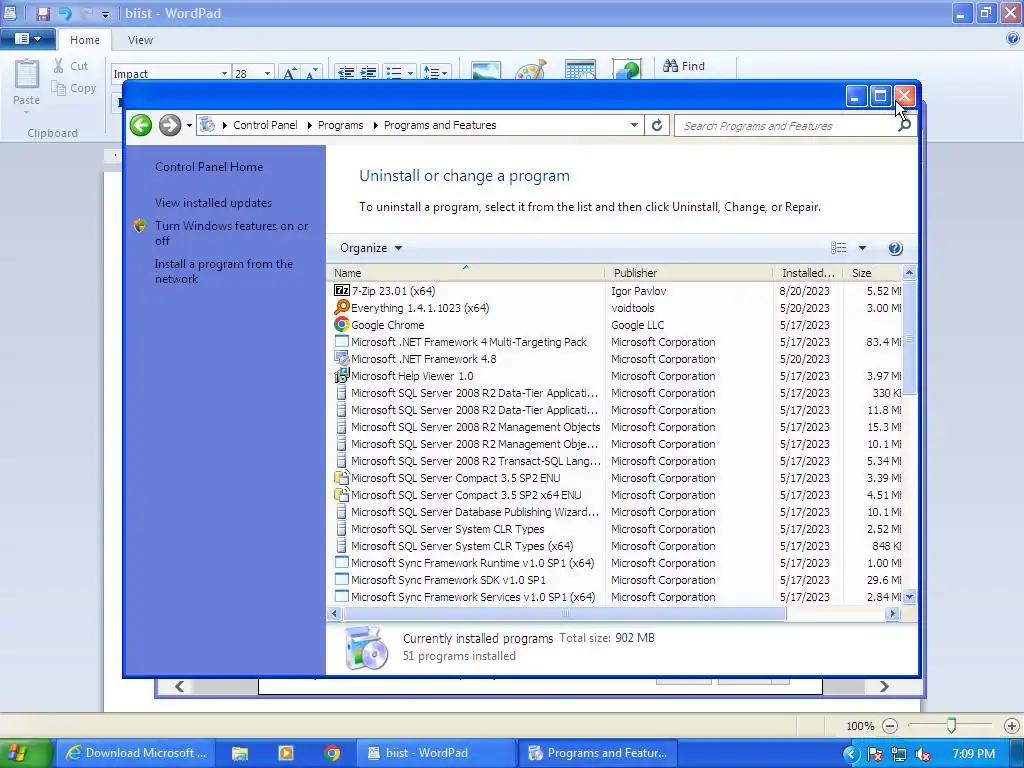
Task: Click the Increase indent icon in WordPad
Action: point(368,72)
